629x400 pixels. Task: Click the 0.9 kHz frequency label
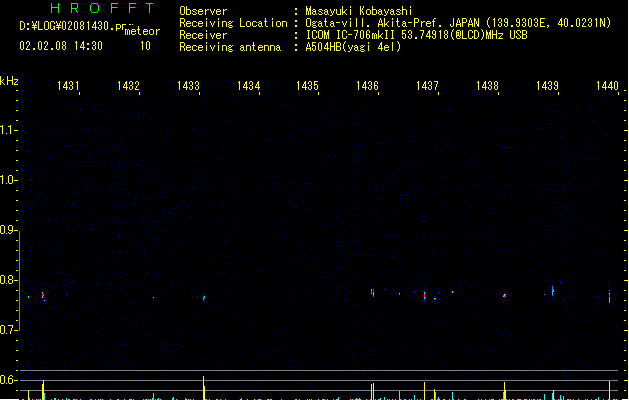pyautogui.click(x=8, y=230)
